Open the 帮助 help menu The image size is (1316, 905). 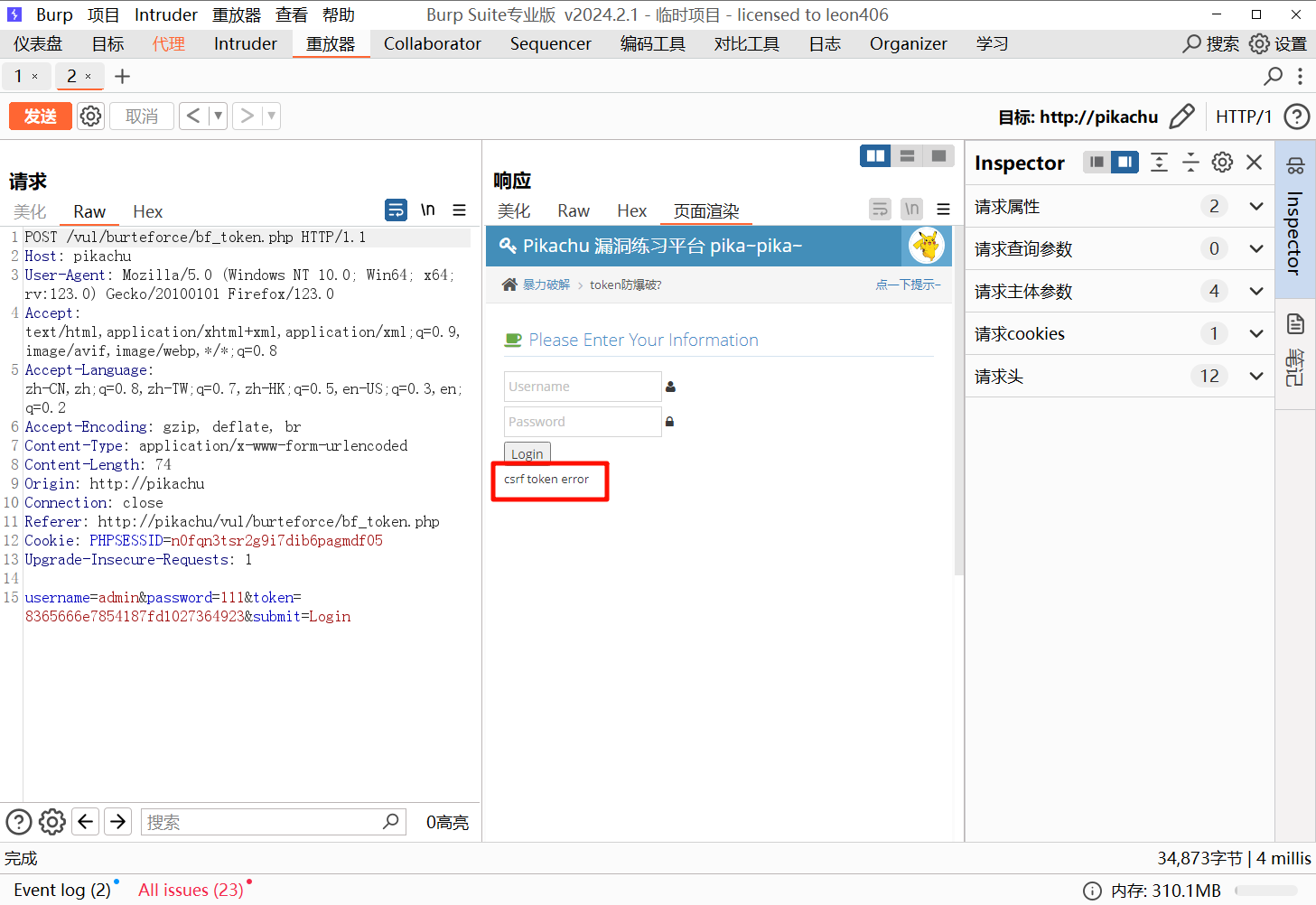(x=339, y=14)
